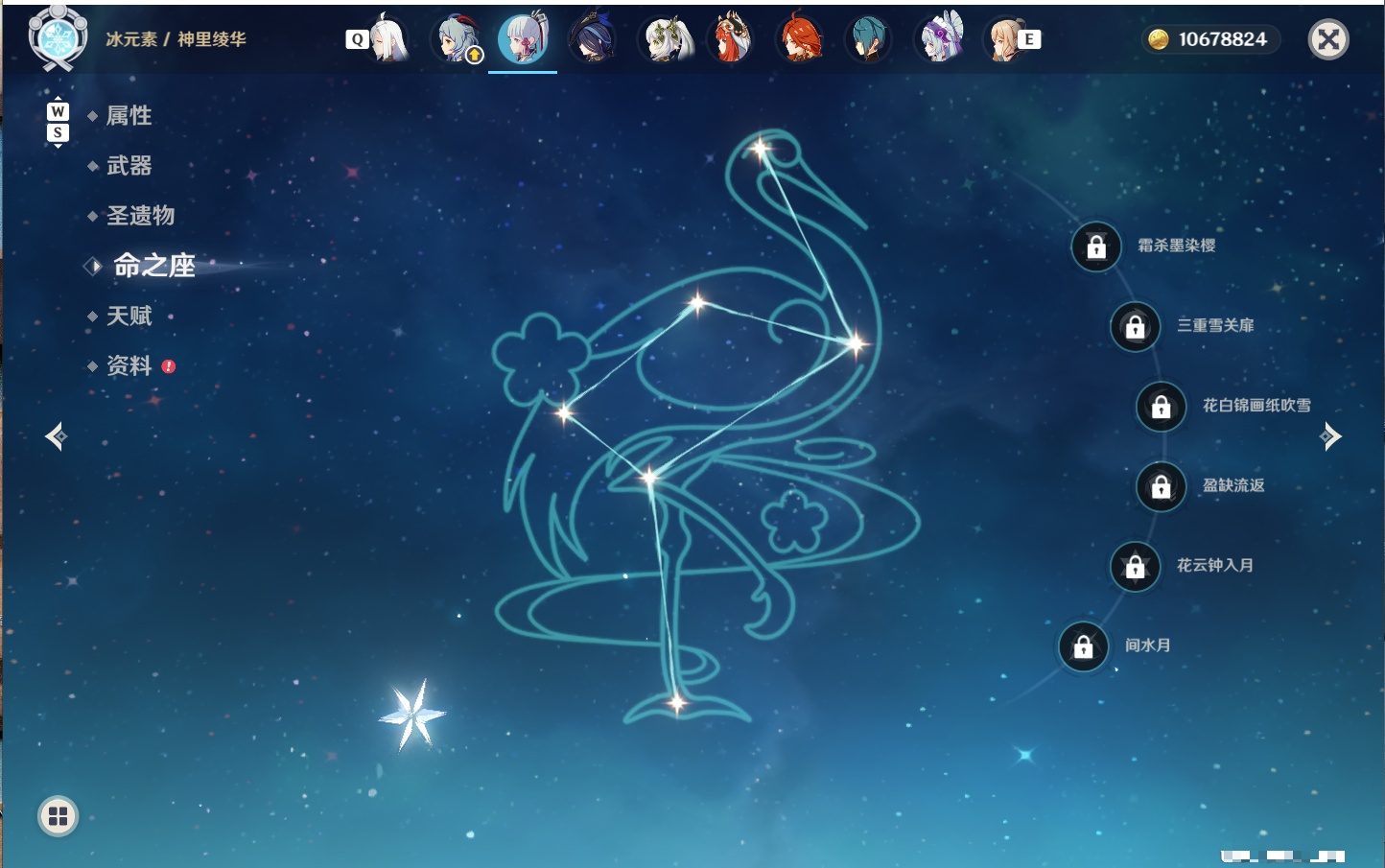The width and height of the screenshot is (1385, 868).
Task: Click the S key hint
Action: pyautogui.click(x=58, y=132)
